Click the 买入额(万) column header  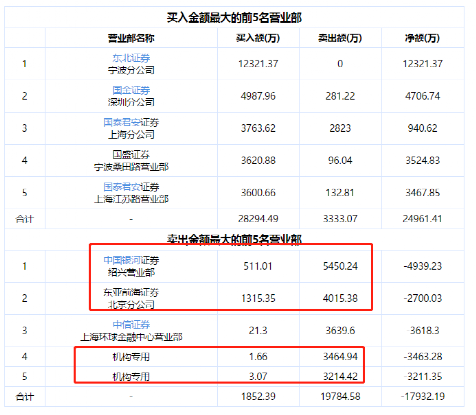(258, 38)
